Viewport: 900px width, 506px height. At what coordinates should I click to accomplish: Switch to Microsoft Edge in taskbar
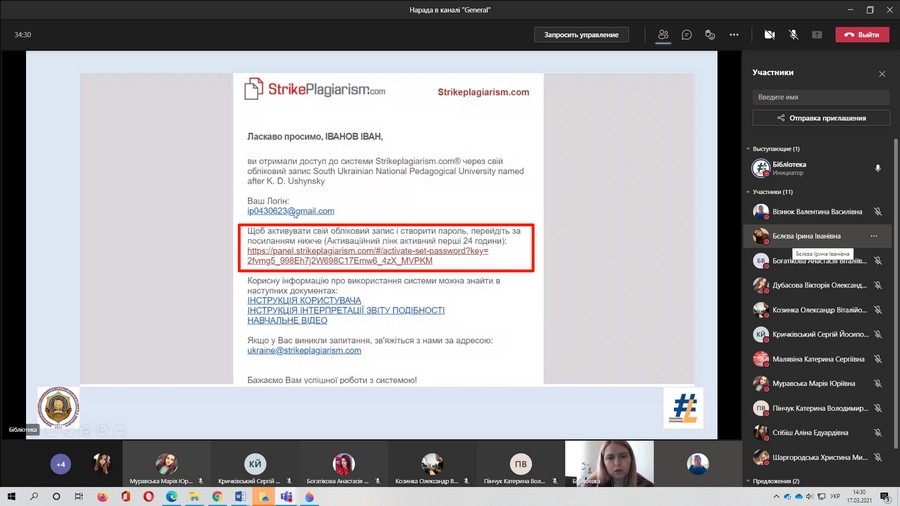[x=172, y=496]
